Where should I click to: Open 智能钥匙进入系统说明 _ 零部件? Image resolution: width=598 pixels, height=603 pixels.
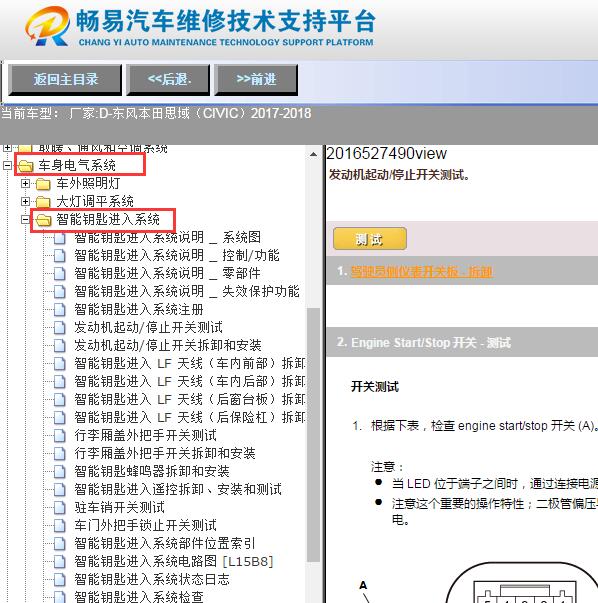[168, 273]
